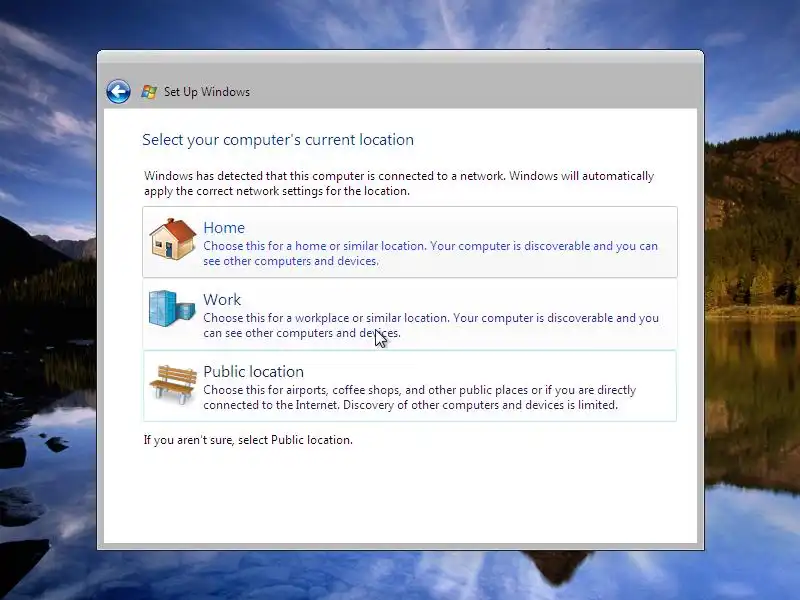
Task: Click 'Windows has detected that this computer' paragraph
Action: pyautogui.click(x=399, y=183)
